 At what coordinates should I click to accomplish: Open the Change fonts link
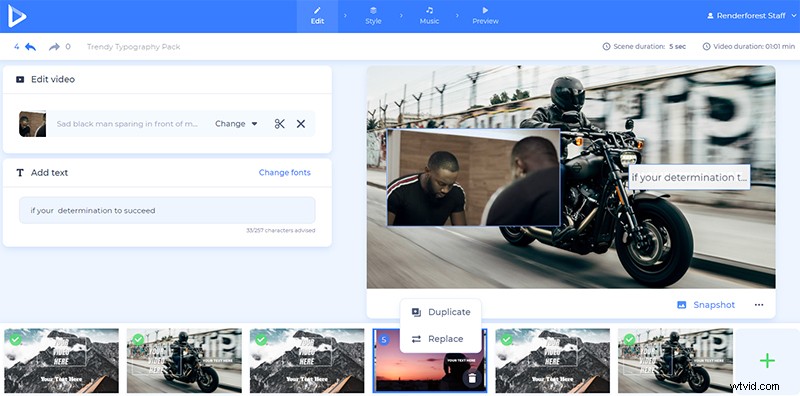tap(285, 172)
